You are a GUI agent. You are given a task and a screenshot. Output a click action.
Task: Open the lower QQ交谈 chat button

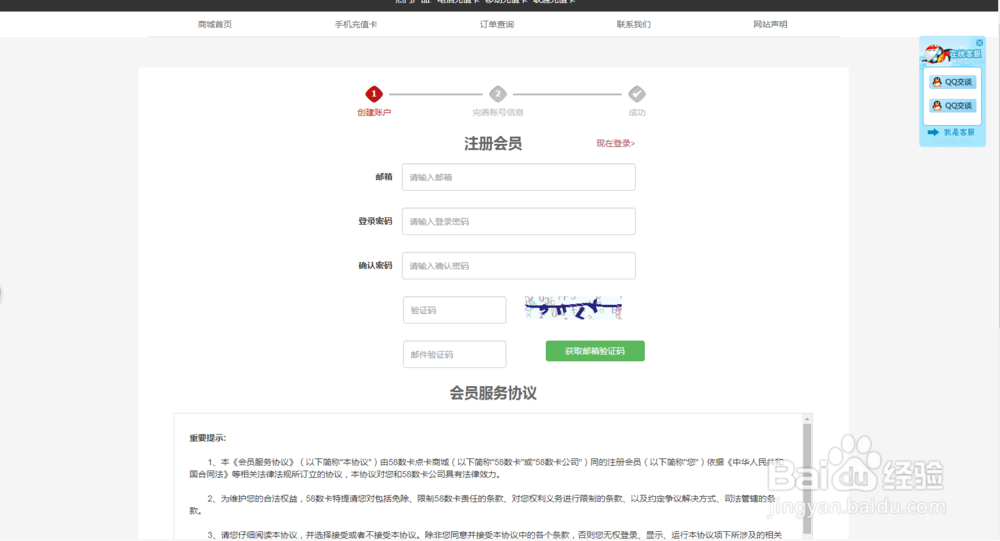coord(952,105)
